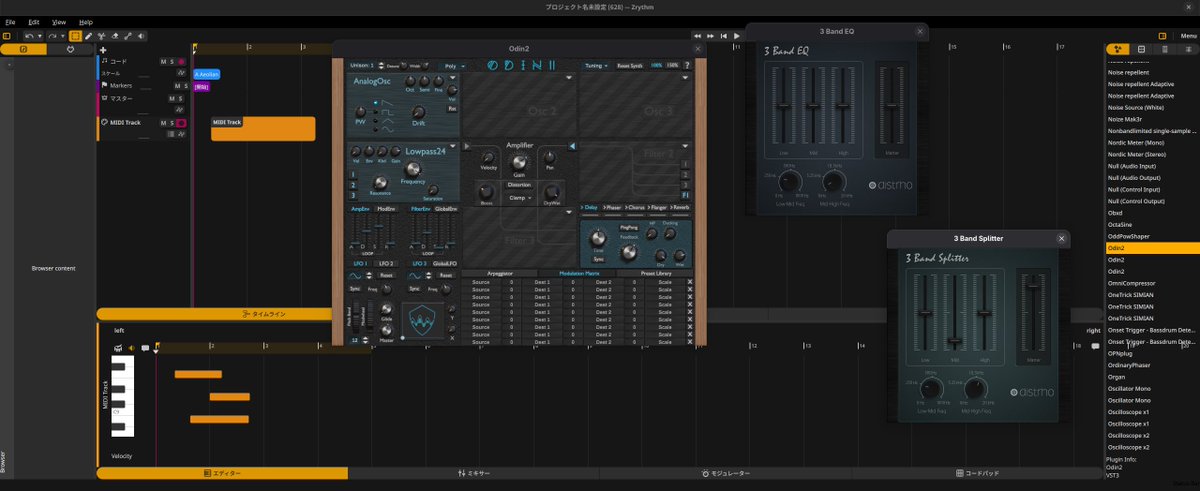Open fourth tab icon in right panel

click(1188, 49)
